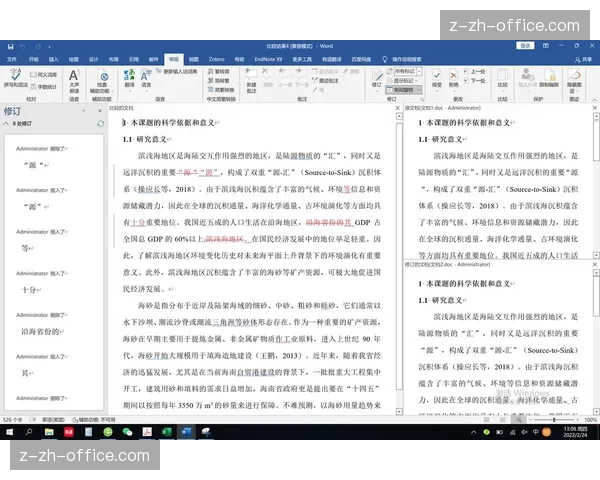
Task: Click Hide Ink (隐藏墨迹)
Action: click(574, 80)
